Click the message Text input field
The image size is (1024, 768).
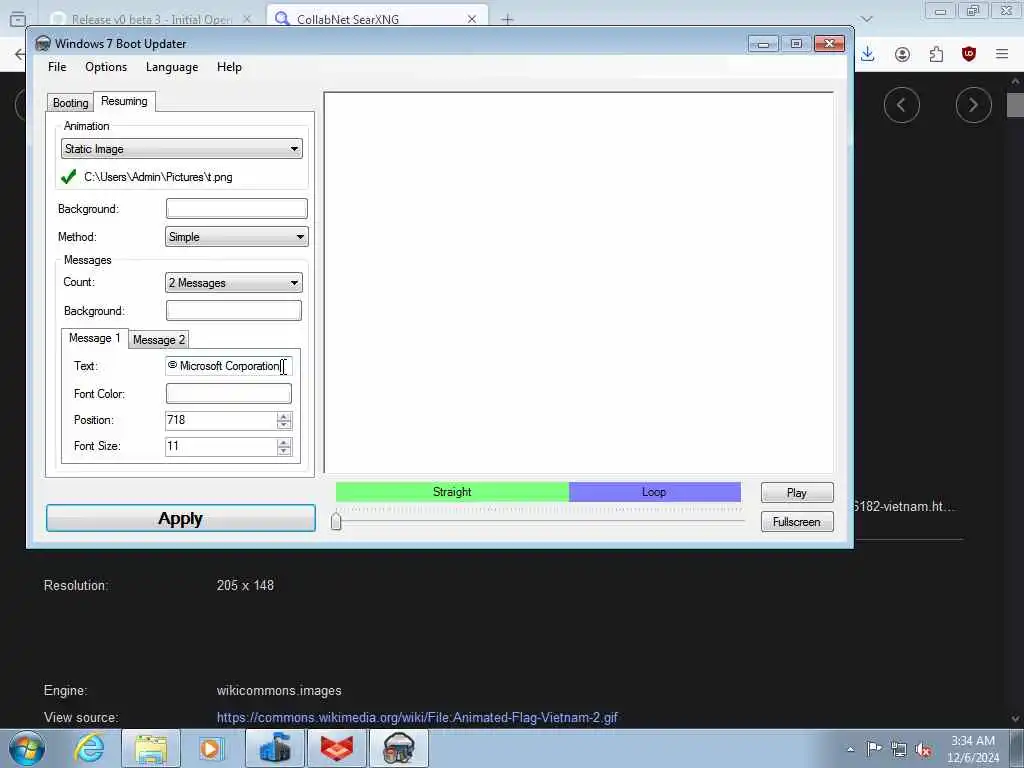point(229,366)
